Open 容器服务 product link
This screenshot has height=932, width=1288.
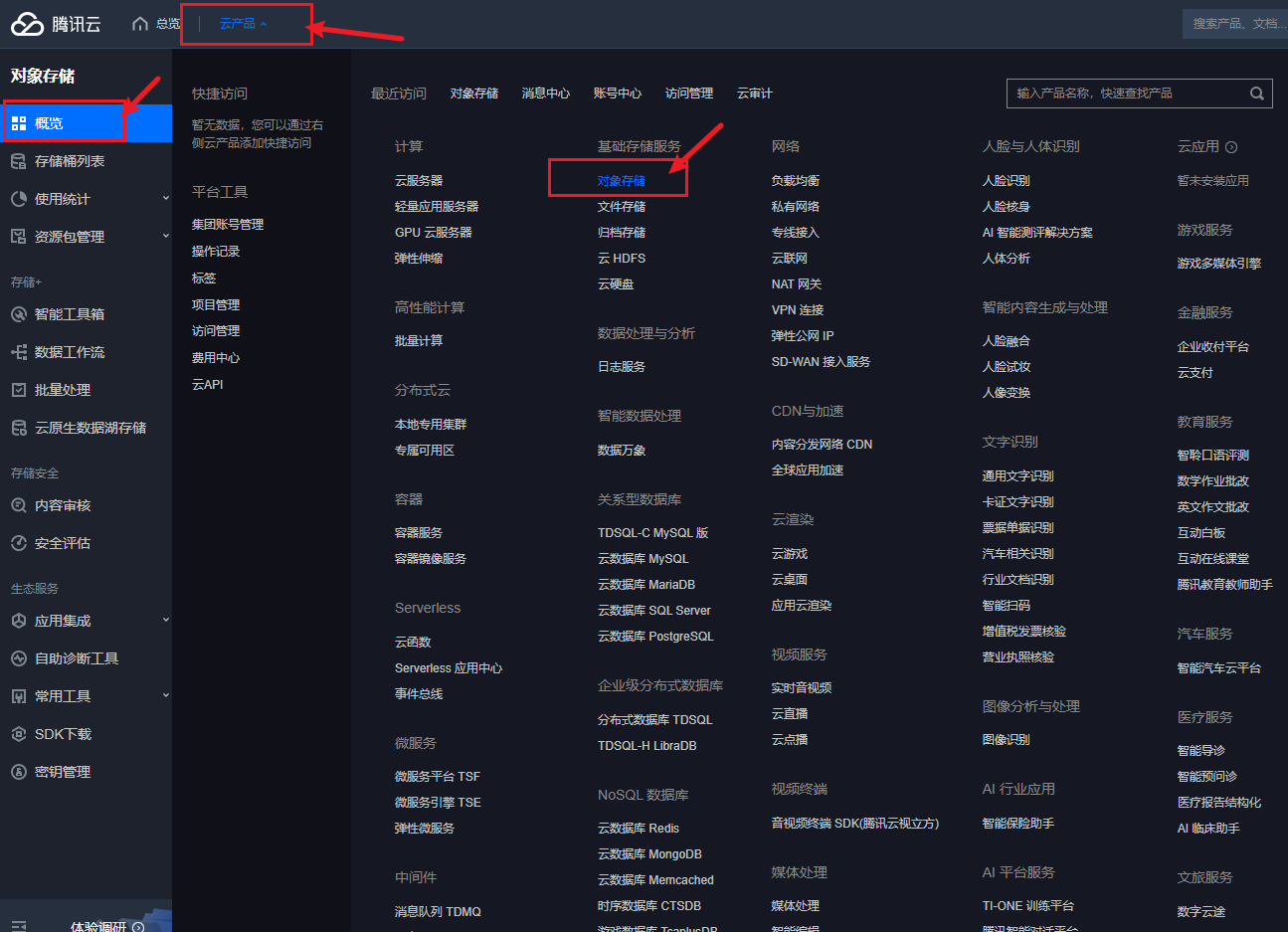pos(419,533)
